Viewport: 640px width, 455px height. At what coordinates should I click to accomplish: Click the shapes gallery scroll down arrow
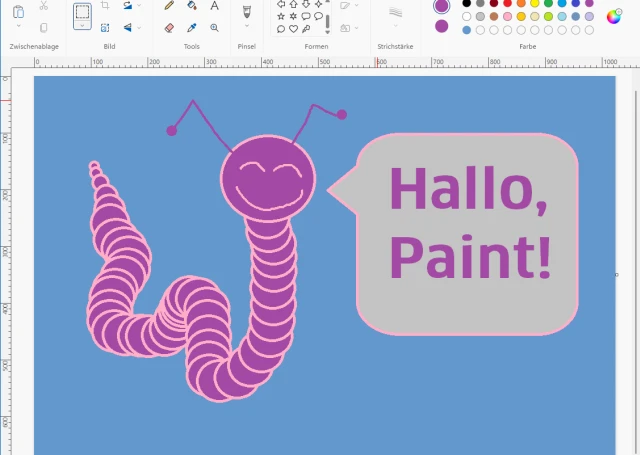point(327,32)
